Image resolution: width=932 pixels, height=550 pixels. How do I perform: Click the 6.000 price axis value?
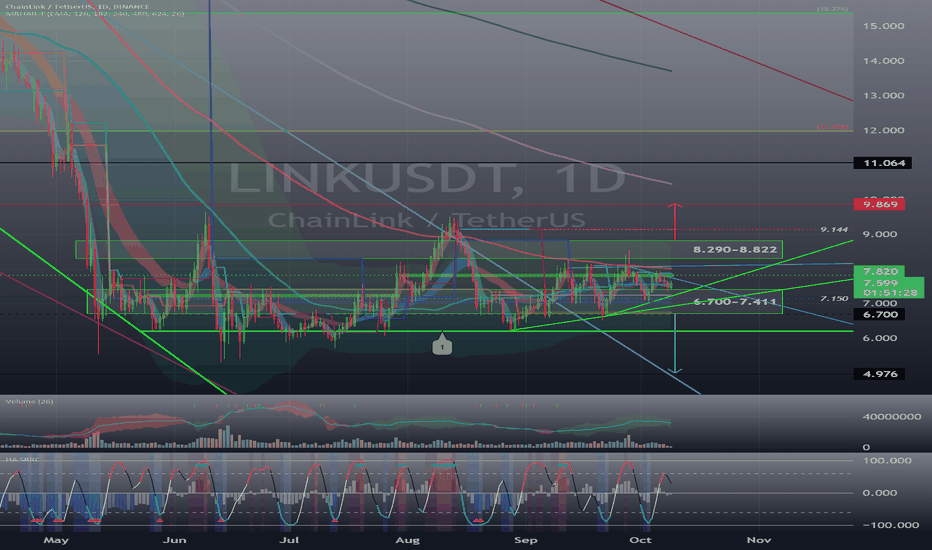point(880,338)
